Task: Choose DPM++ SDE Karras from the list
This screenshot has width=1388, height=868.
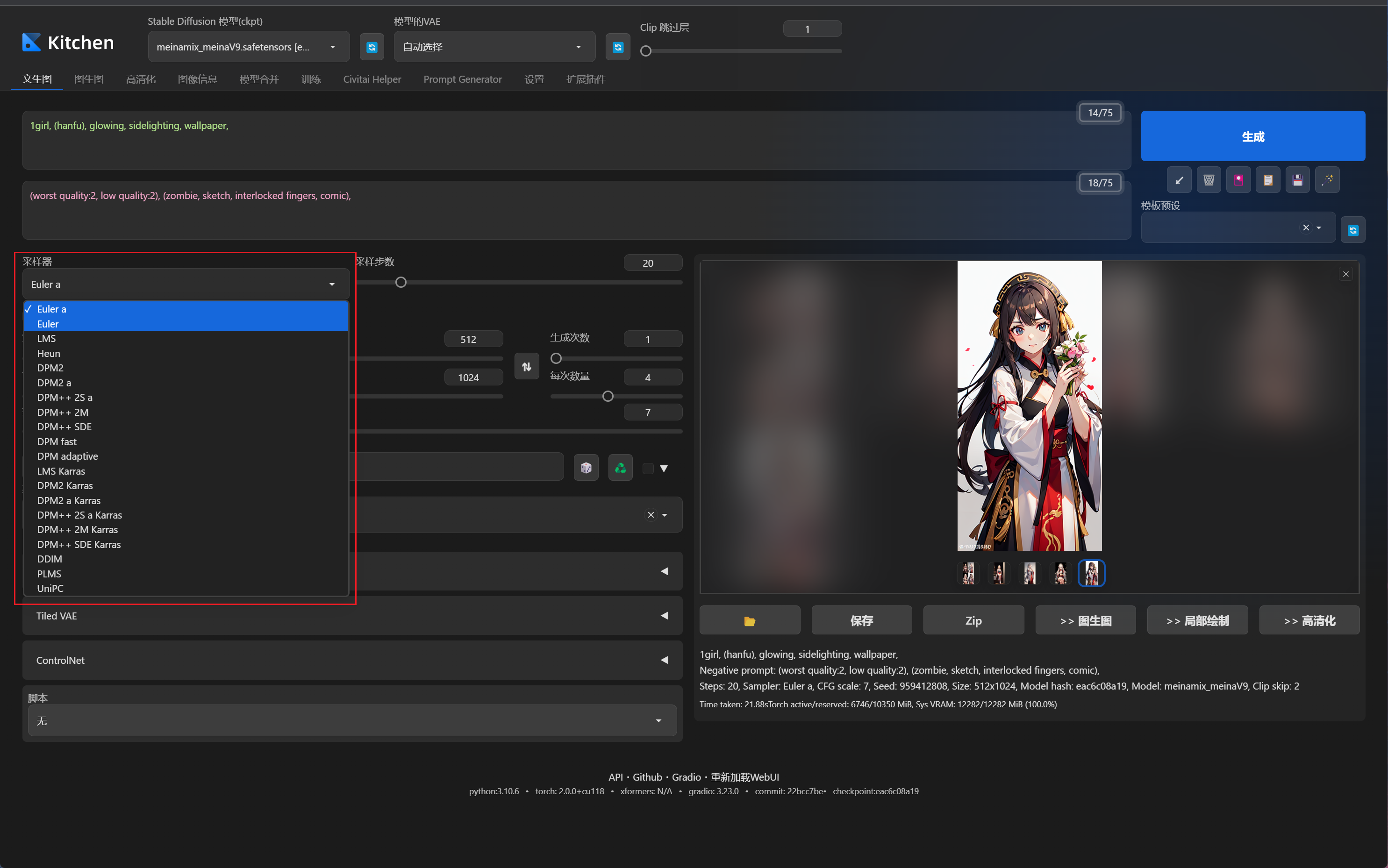Action: [186, 544]
